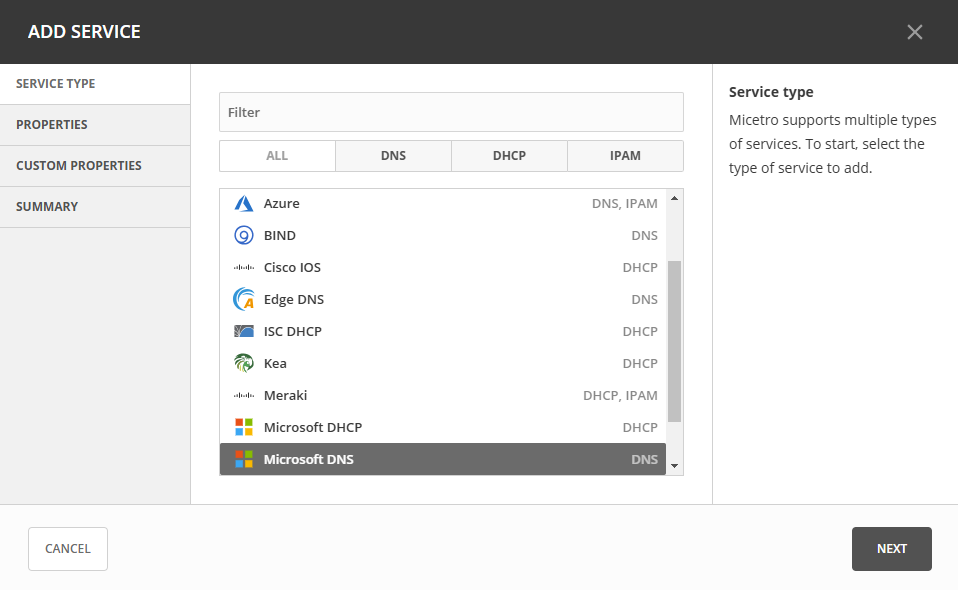Filter services by DHCP type
The width and height of the screenshot is (958, 590).
509,156
